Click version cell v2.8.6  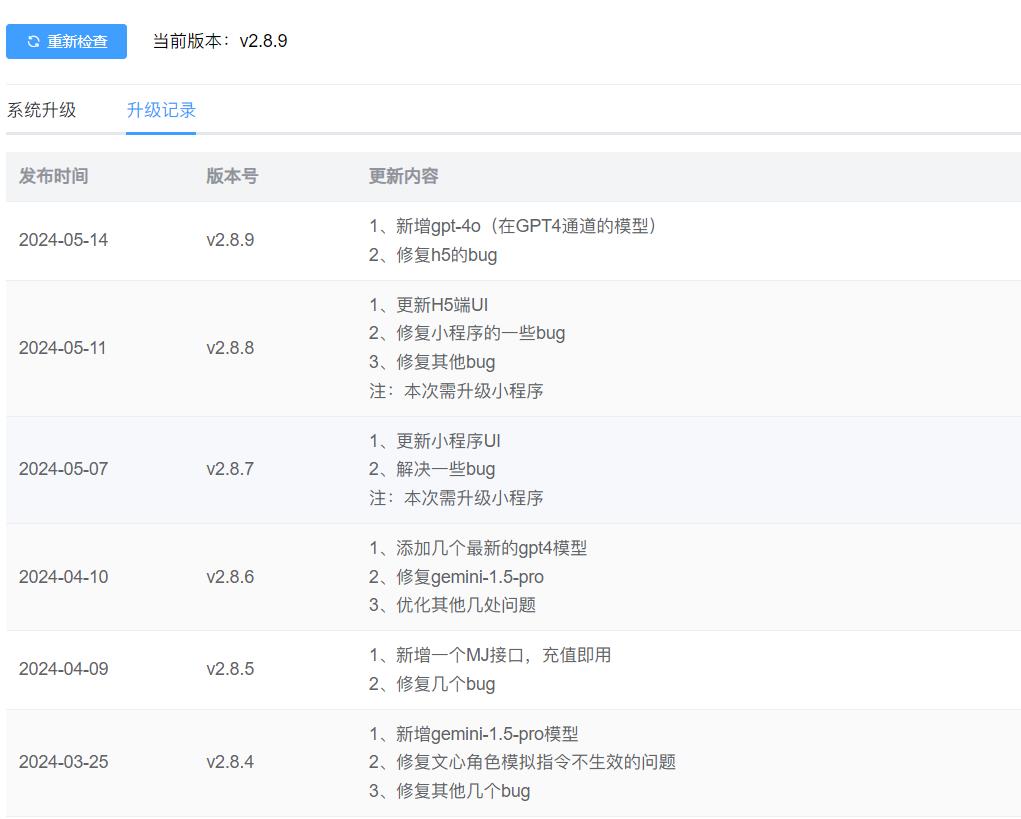point(230,577)
